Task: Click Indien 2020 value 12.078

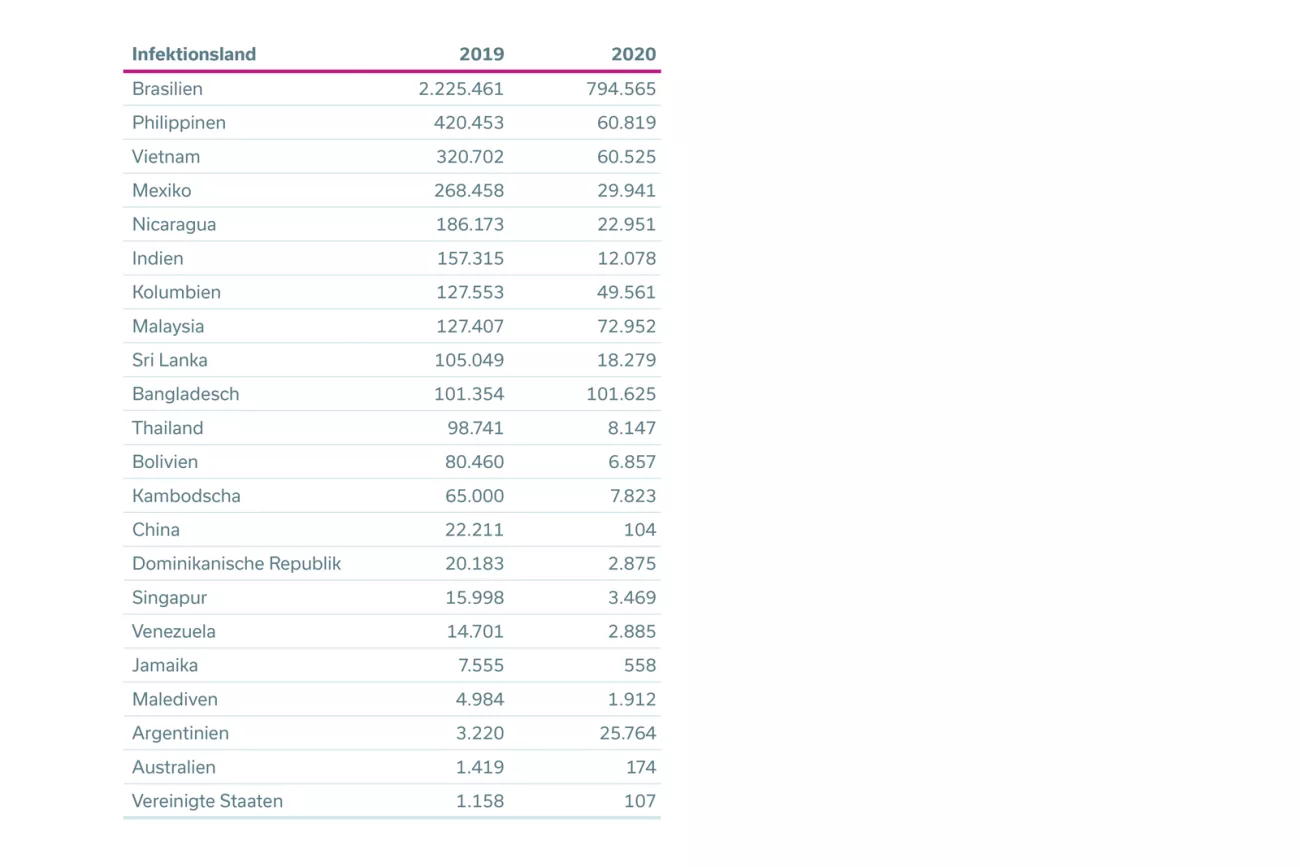Action: (627, 258)
